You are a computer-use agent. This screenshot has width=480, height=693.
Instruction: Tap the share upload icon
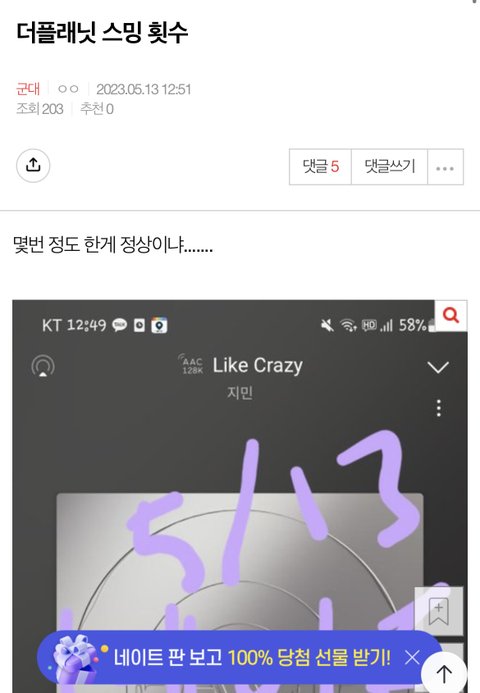[x=33, y=166]
